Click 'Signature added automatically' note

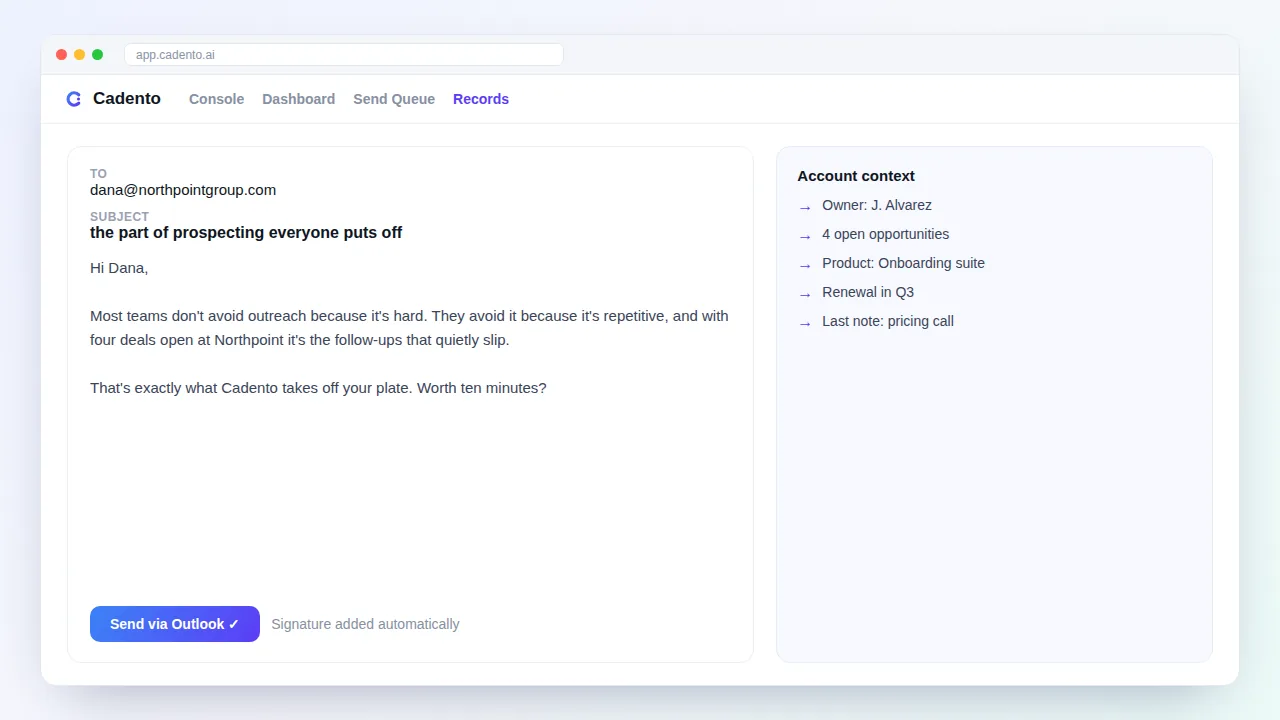366,624
